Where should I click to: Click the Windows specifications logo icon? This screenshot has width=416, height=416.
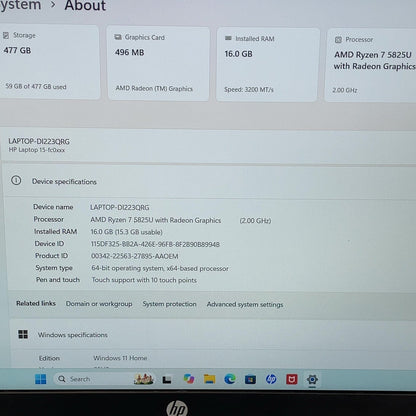pos(23,334)
